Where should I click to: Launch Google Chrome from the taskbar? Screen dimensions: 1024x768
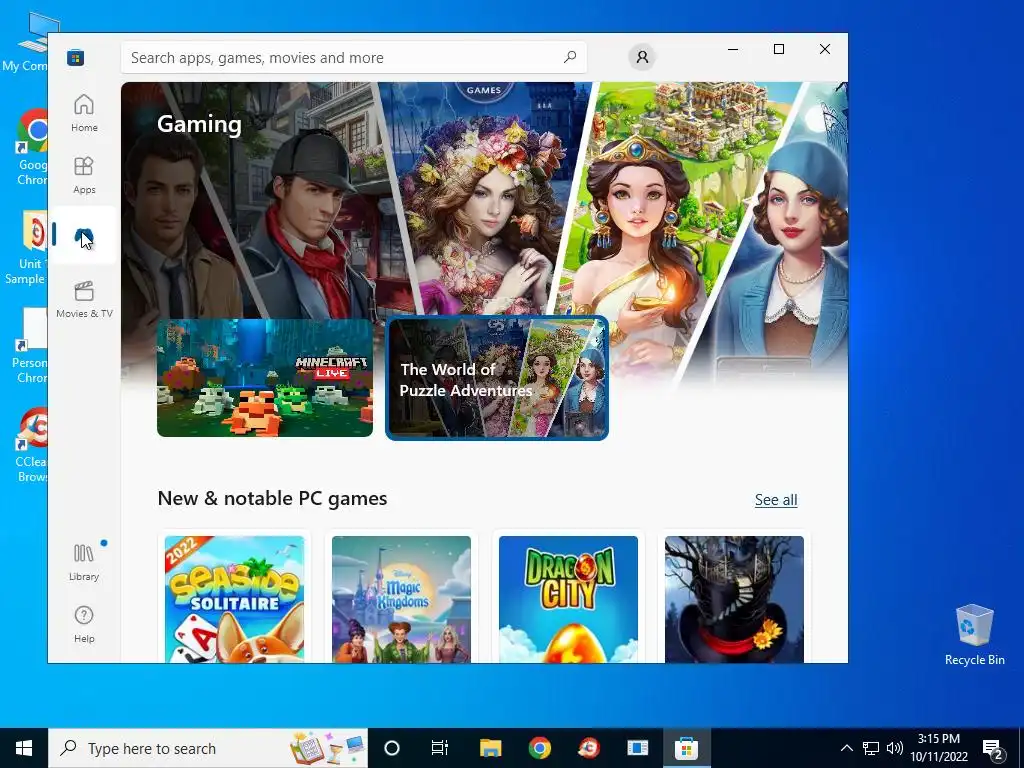click(x=539, y=748)
